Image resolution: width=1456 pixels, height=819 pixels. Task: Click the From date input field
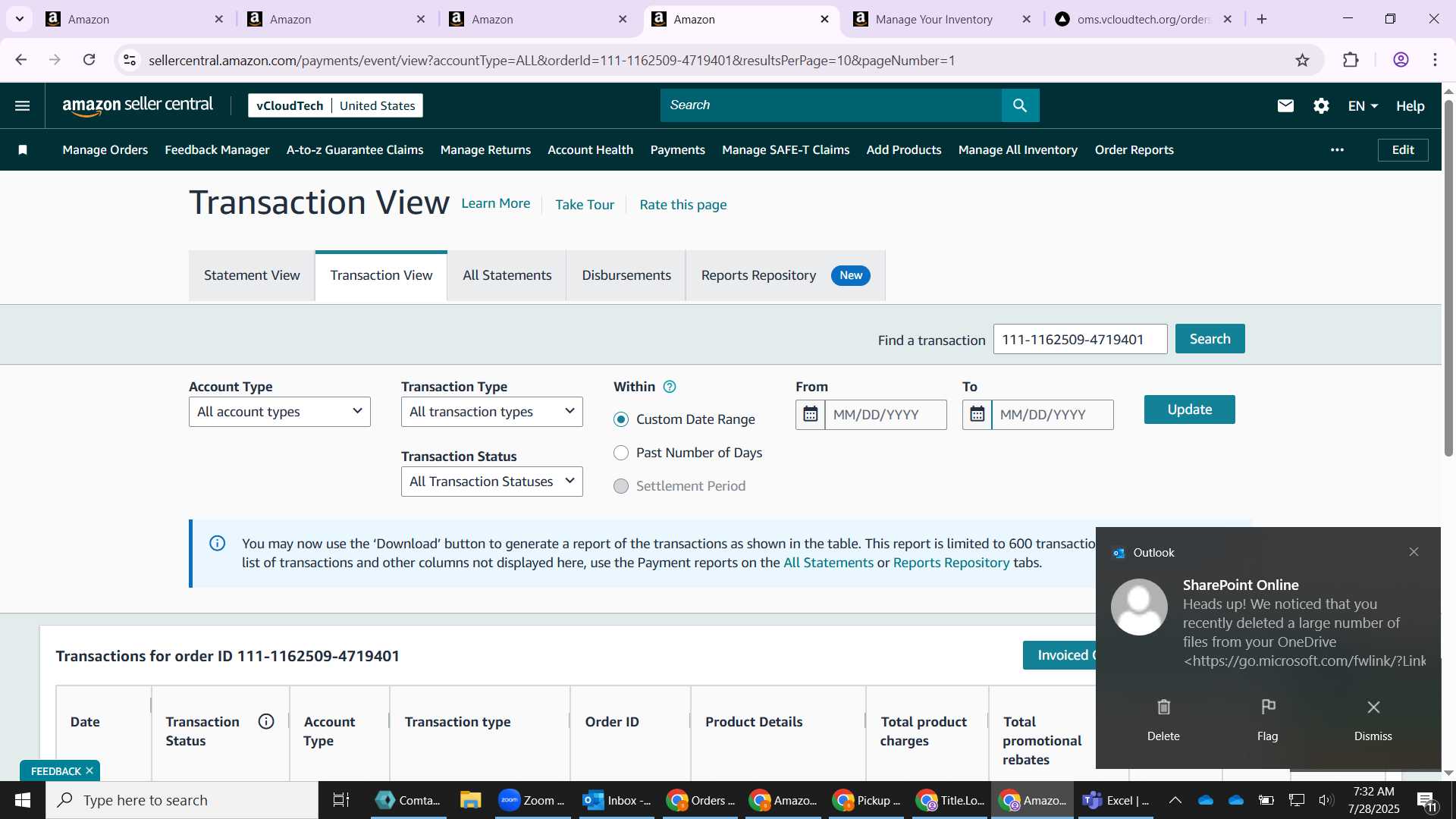coord(886,415)
